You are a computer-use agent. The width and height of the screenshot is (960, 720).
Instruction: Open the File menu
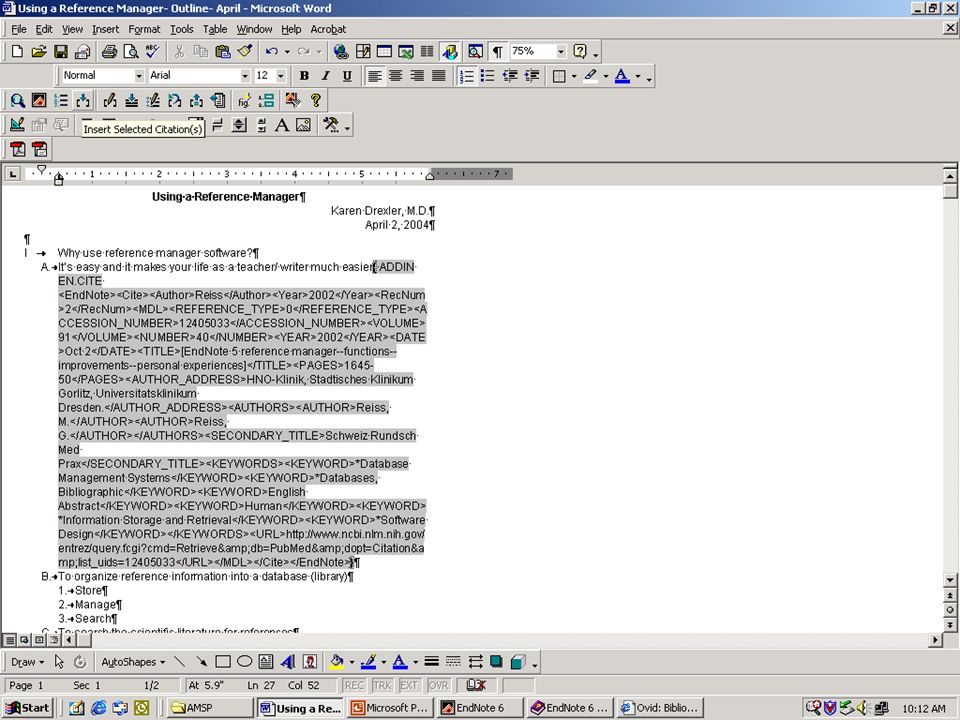click(18, 29)
